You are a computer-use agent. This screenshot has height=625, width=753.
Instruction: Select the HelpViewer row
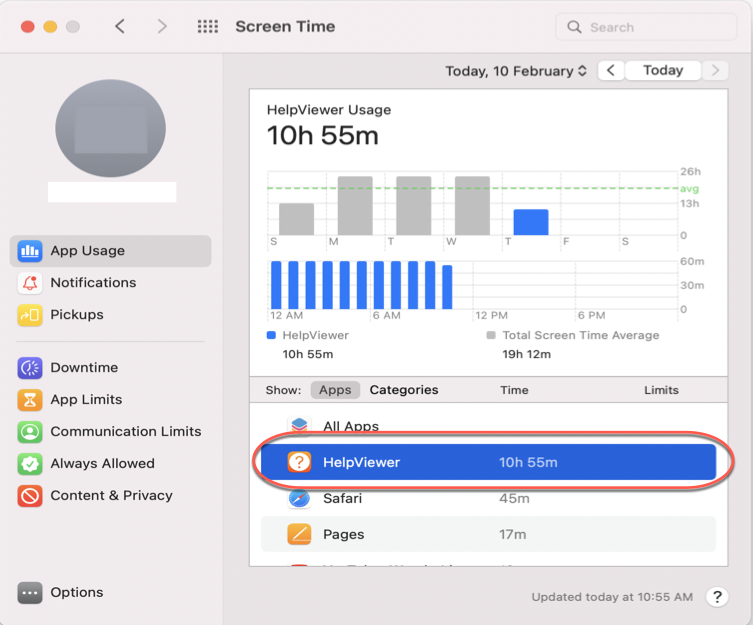tap(488, 462)
